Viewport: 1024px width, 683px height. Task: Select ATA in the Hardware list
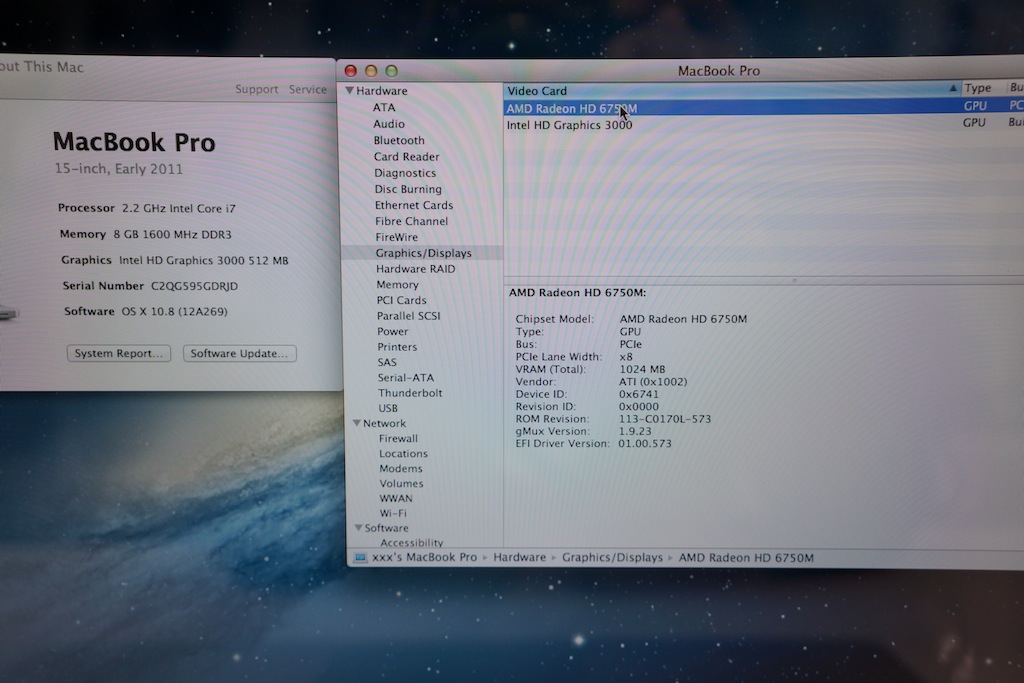[x=384, y=107]
